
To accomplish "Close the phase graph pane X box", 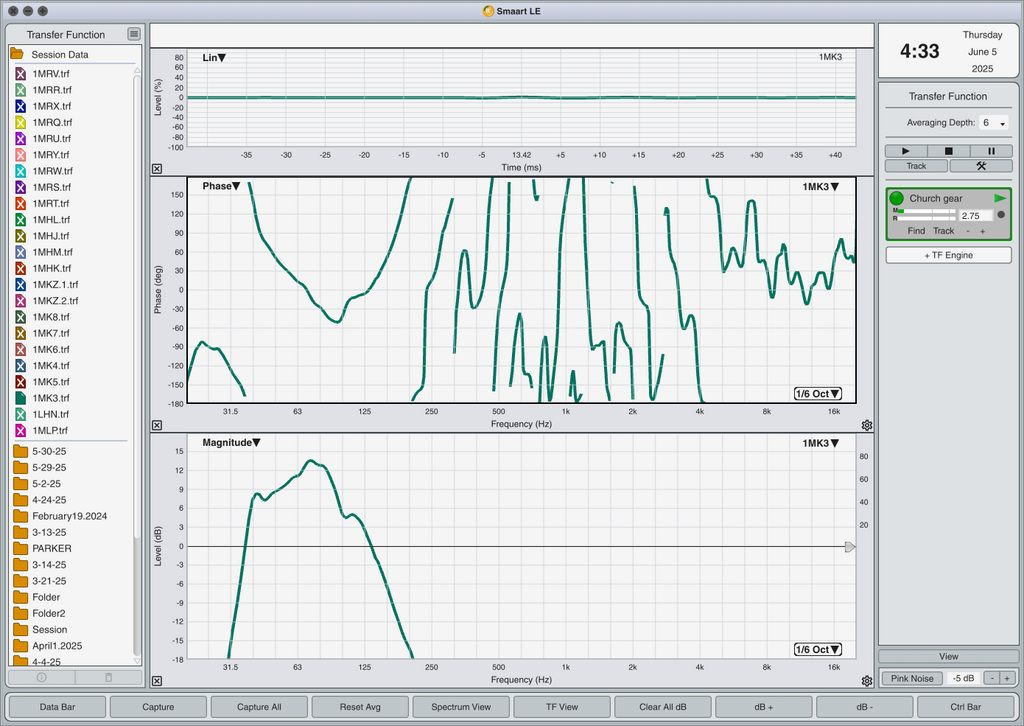I will point(157,425).
